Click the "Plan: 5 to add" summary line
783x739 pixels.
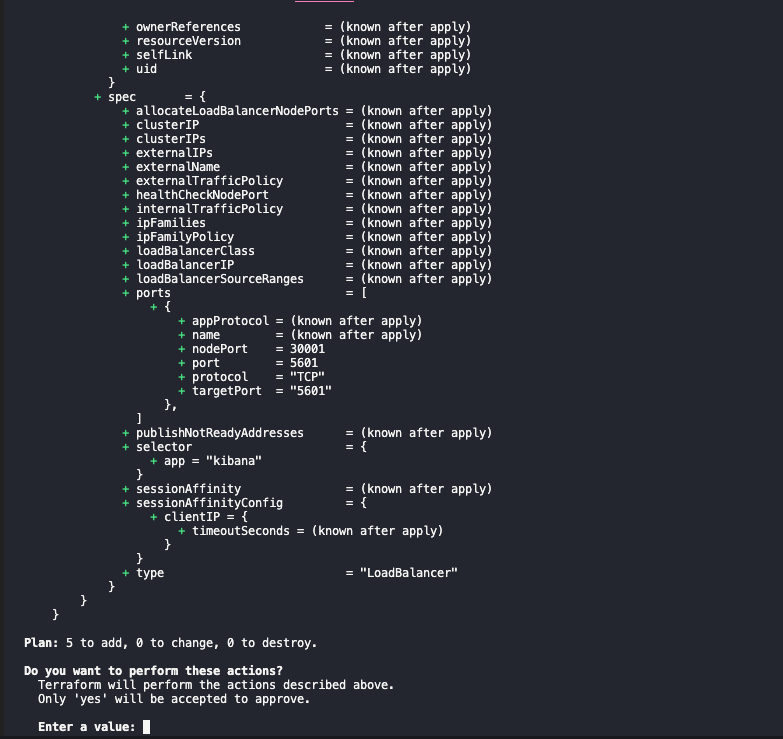[170, 643]
